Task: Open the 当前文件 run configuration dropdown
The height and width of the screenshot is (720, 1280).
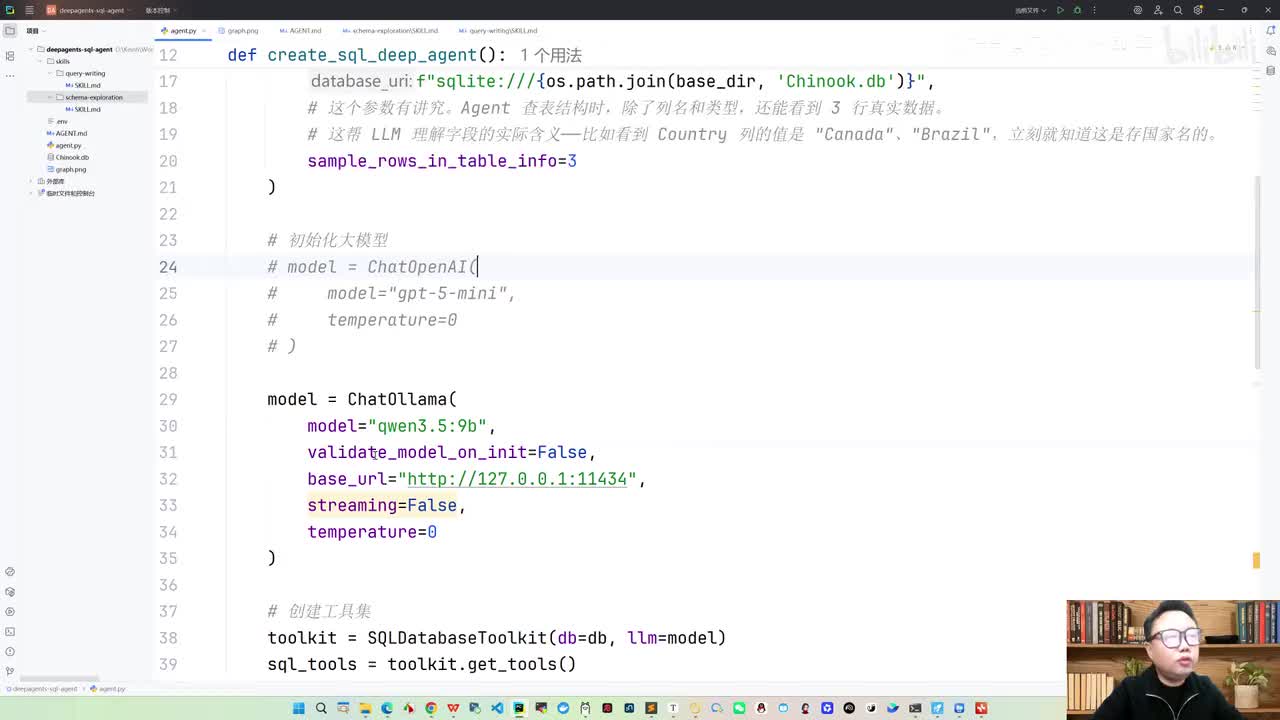Action: click(x=1030, y=10)
